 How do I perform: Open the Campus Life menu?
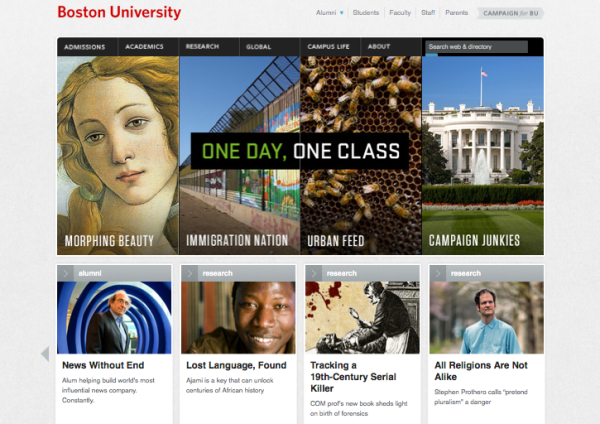(x=328, y=47)
